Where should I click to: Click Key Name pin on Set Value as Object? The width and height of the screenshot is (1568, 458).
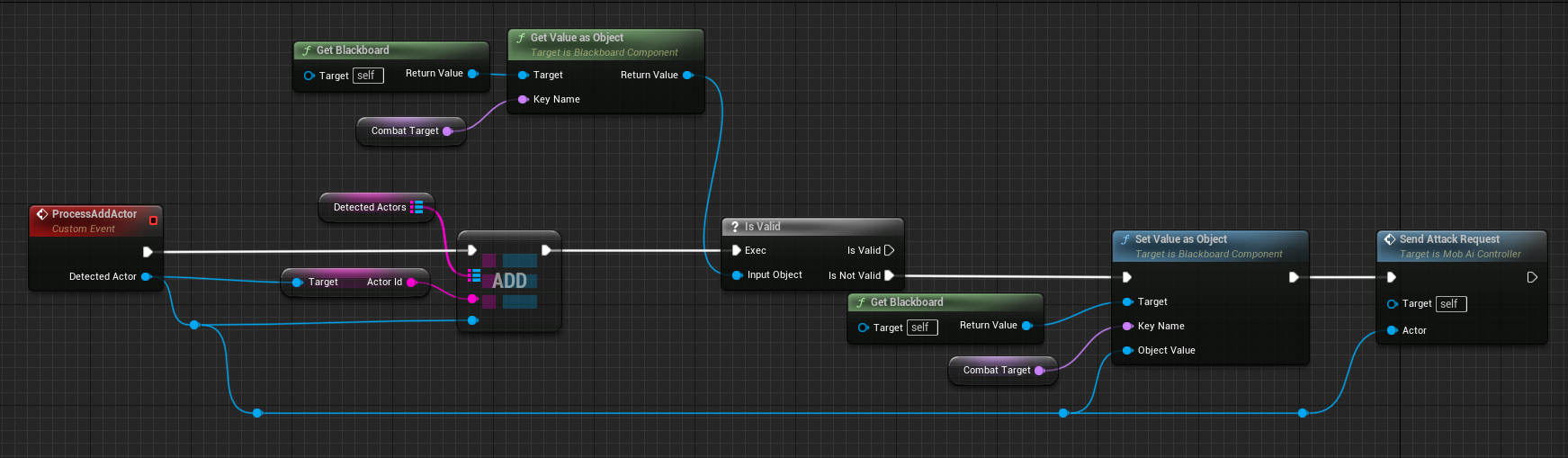(1127, 327)
